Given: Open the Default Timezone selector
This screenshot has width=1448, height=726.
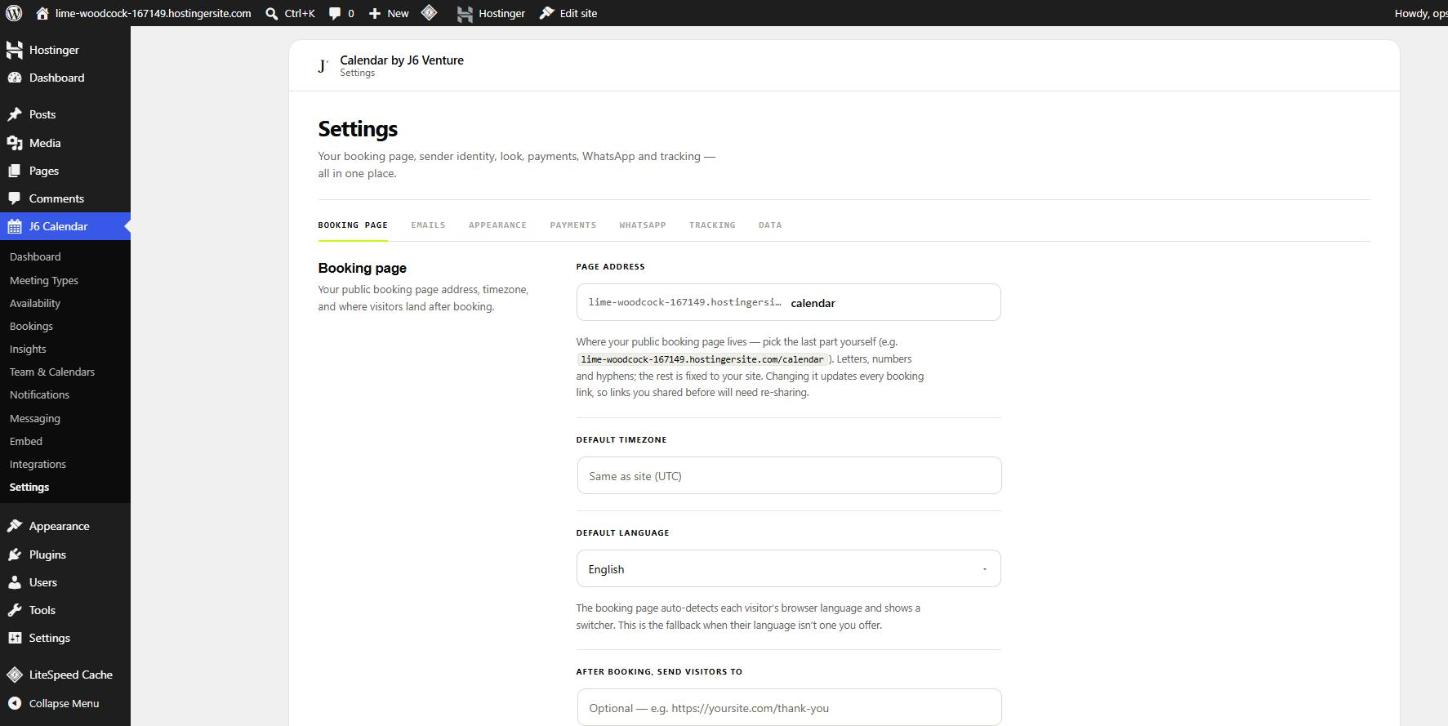Looking at the screenshot, I should pos(788,476).
